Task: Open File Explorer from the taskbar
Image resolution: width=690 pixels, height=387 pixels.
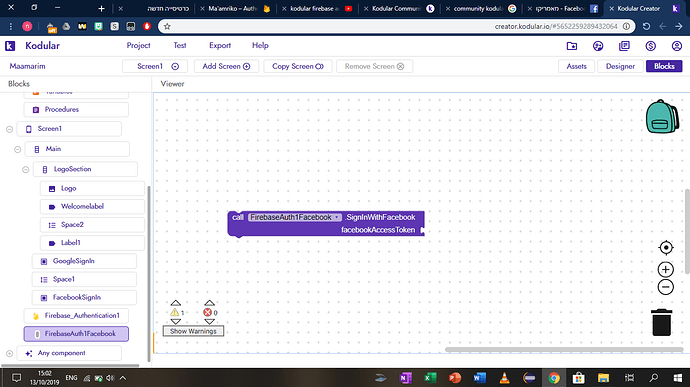Action: 603,378
